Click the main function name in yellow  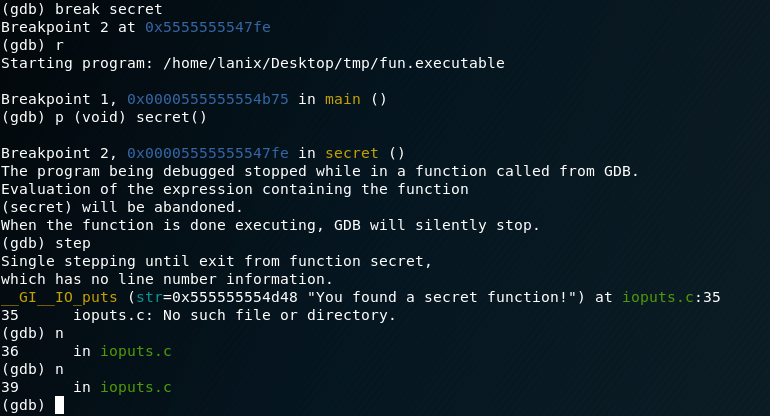343,99
